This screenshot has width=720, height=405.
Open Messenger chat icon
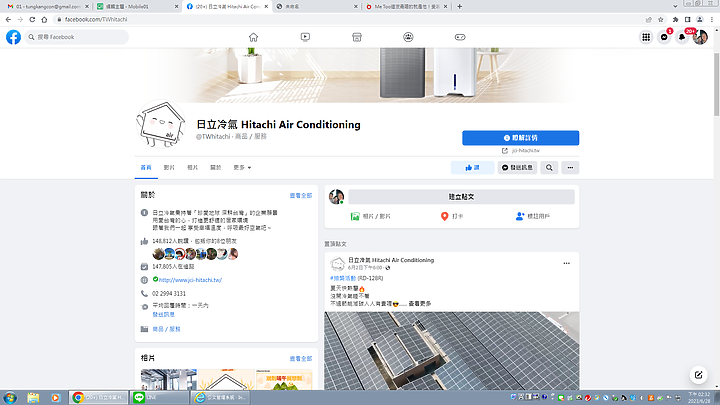tap(664, 37)
